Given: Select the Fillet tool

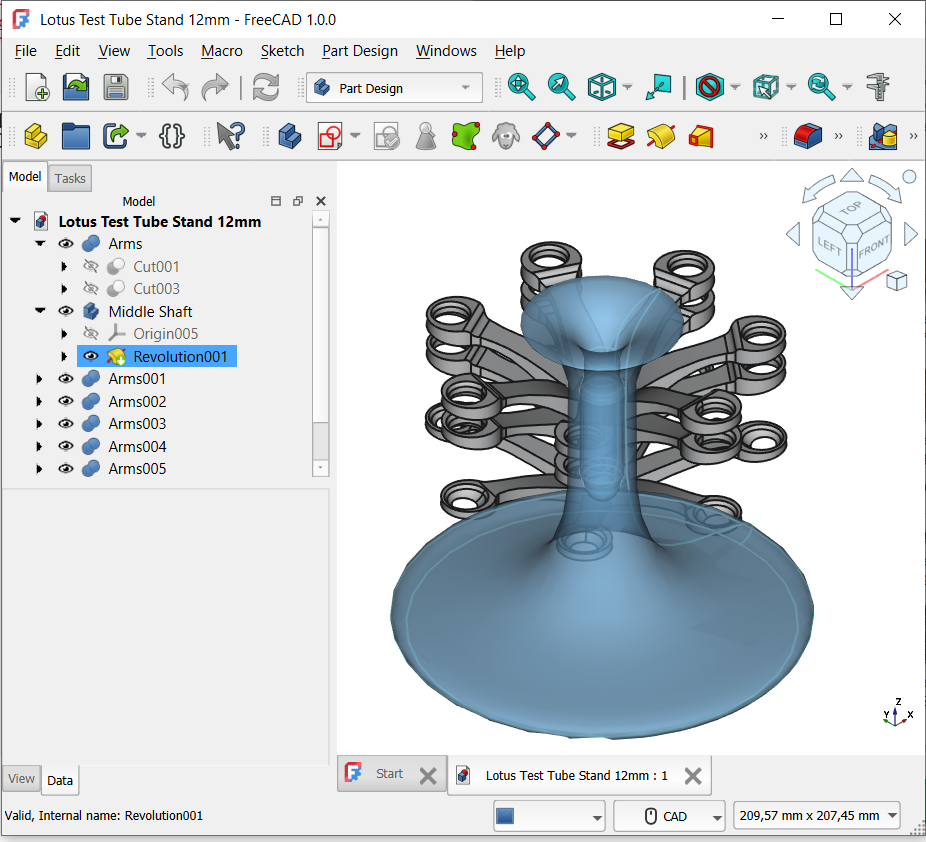Looking at the screenshot, I should click(x=808, y=136).
